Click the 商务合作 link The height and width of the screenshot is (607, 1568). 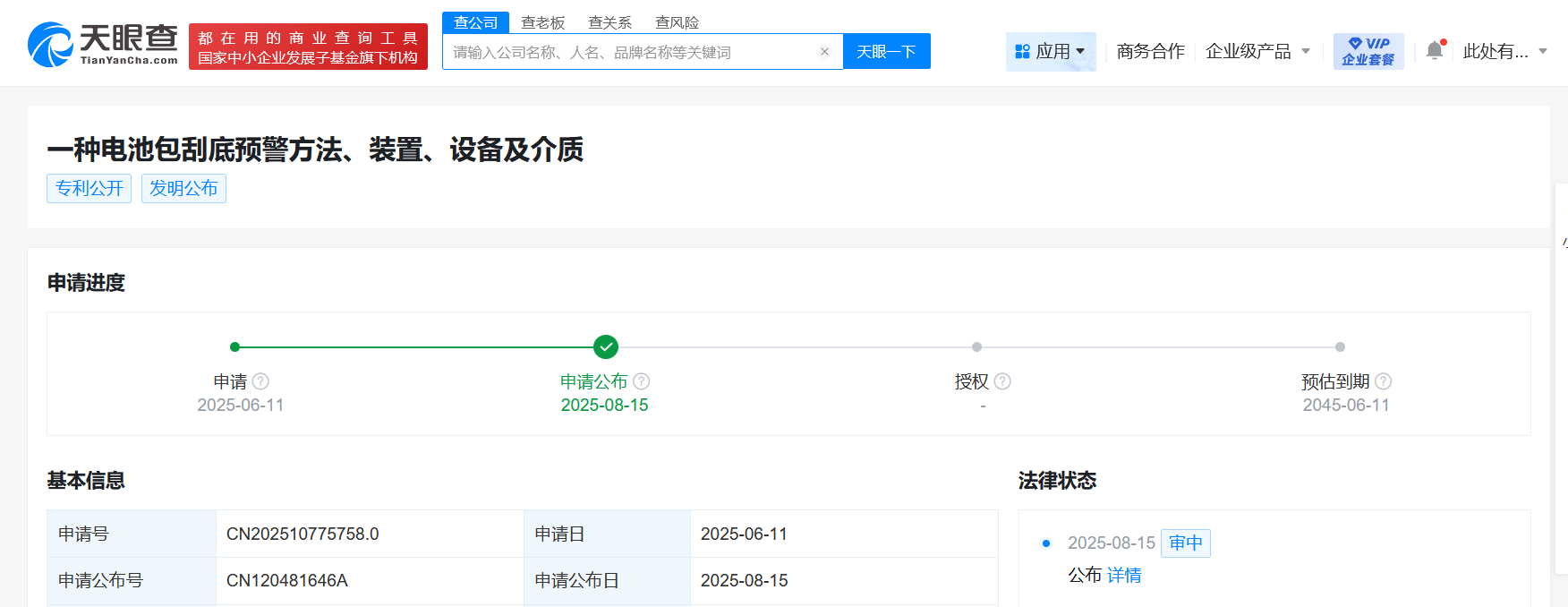(x=1150, y=52)
